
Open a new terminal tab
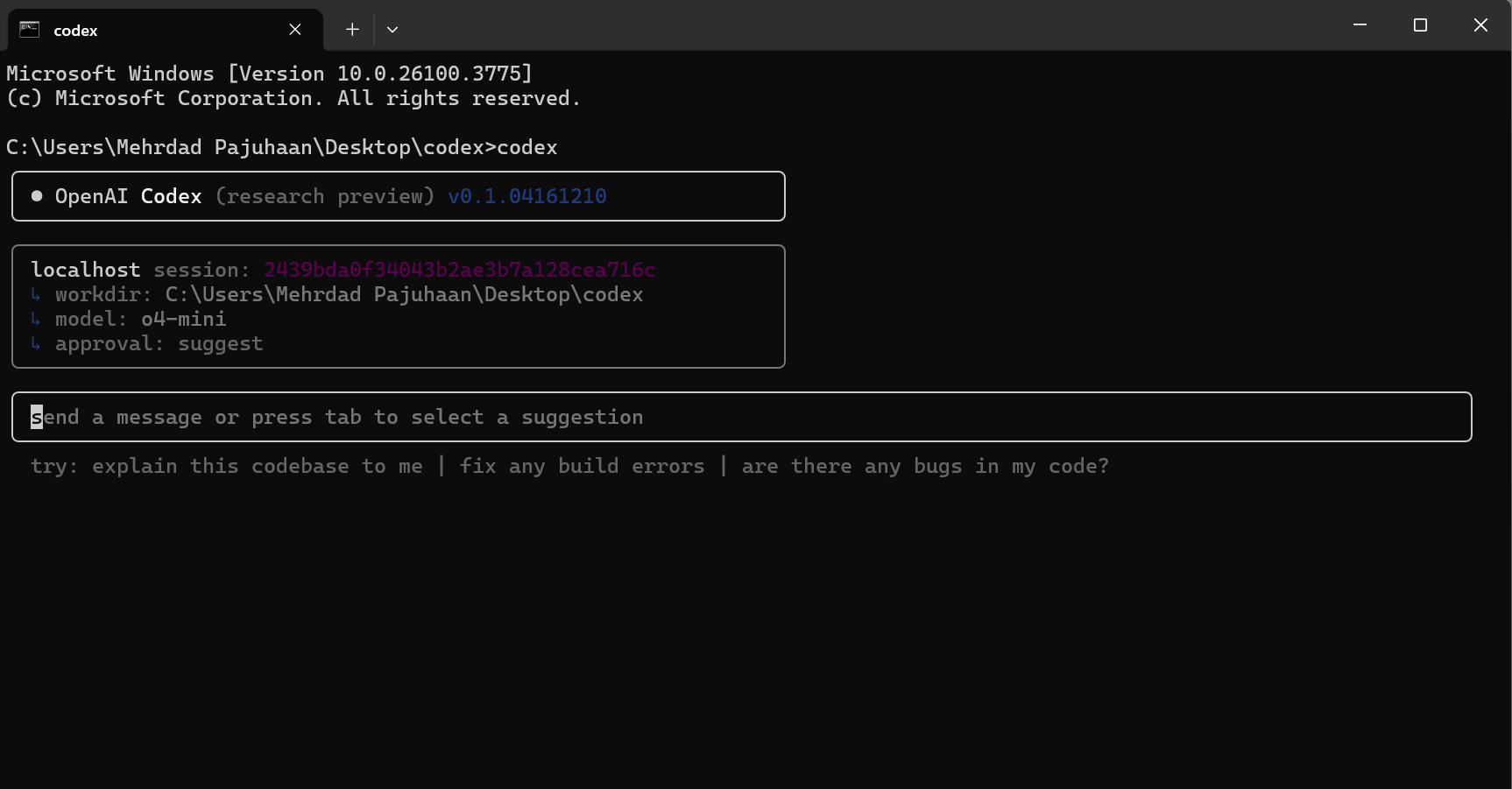[352, 30]
